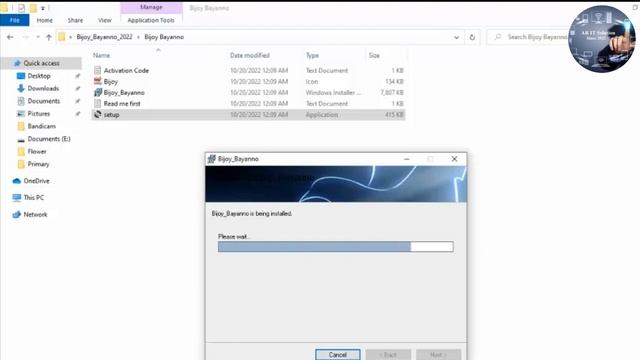This screenshot has height=360, width=640.
Task: Open OneDrive in navigation pane
Action: click(36, 181)
